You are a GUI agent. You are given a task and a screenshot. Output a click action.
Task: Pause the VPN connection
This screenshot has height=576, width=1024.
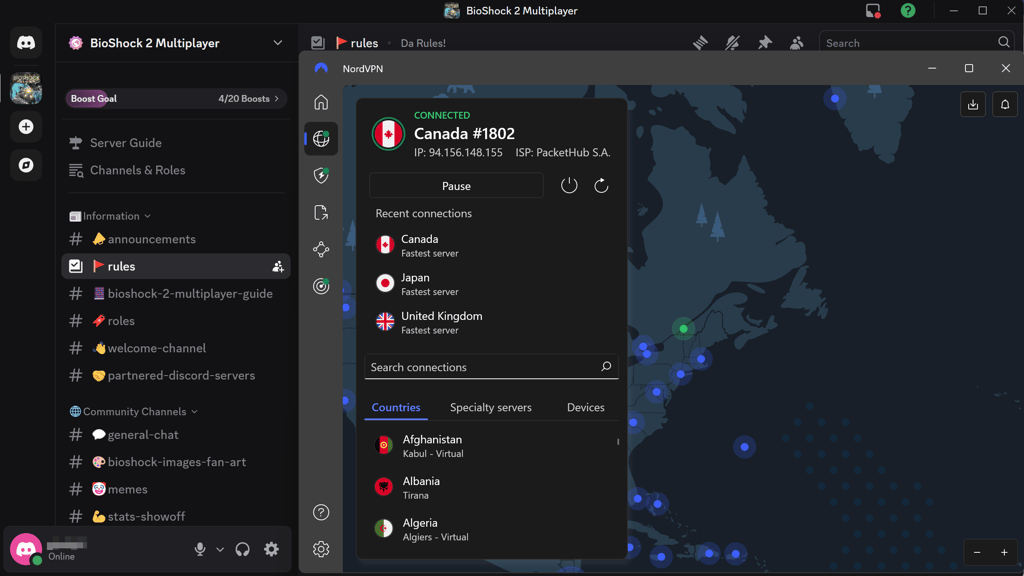(x=456, y=186)
